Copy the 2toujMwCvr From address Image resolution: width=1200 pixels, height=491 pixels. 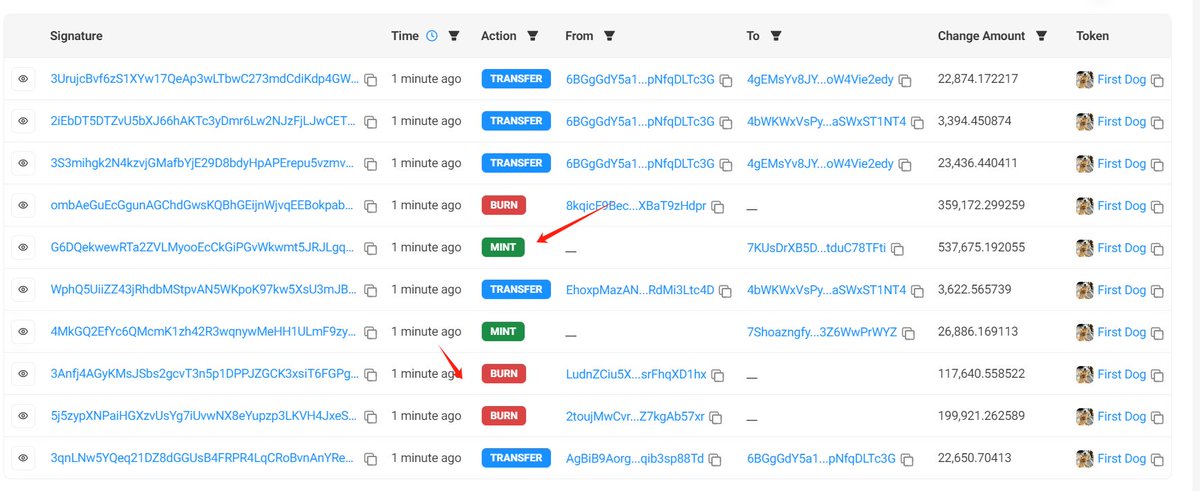click(715, 417)
